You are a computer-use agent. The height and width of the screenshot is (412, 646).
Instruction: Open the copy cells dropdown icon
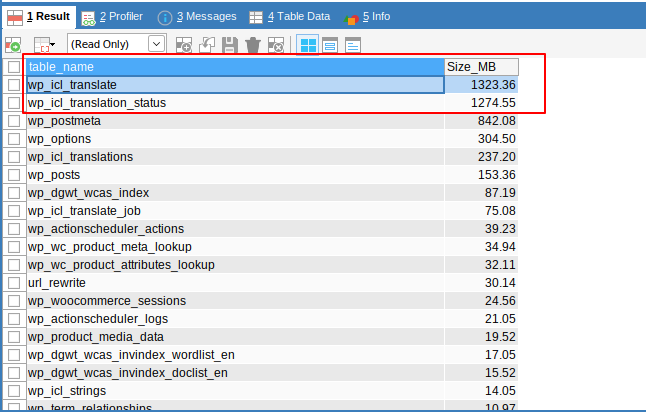[44, 44]
